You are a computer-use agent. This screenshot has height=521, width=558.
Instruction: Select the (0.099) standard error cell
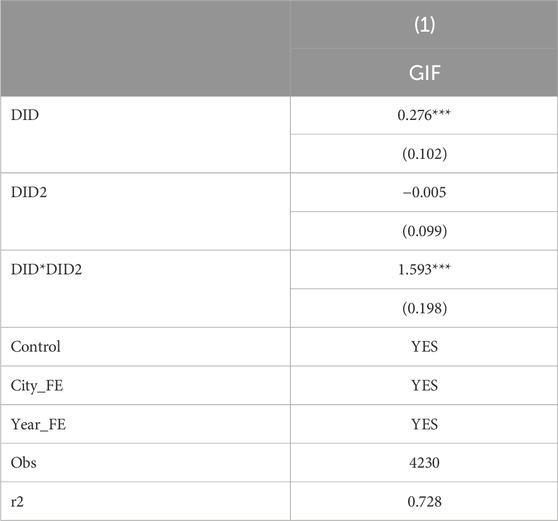pos(424,231)
